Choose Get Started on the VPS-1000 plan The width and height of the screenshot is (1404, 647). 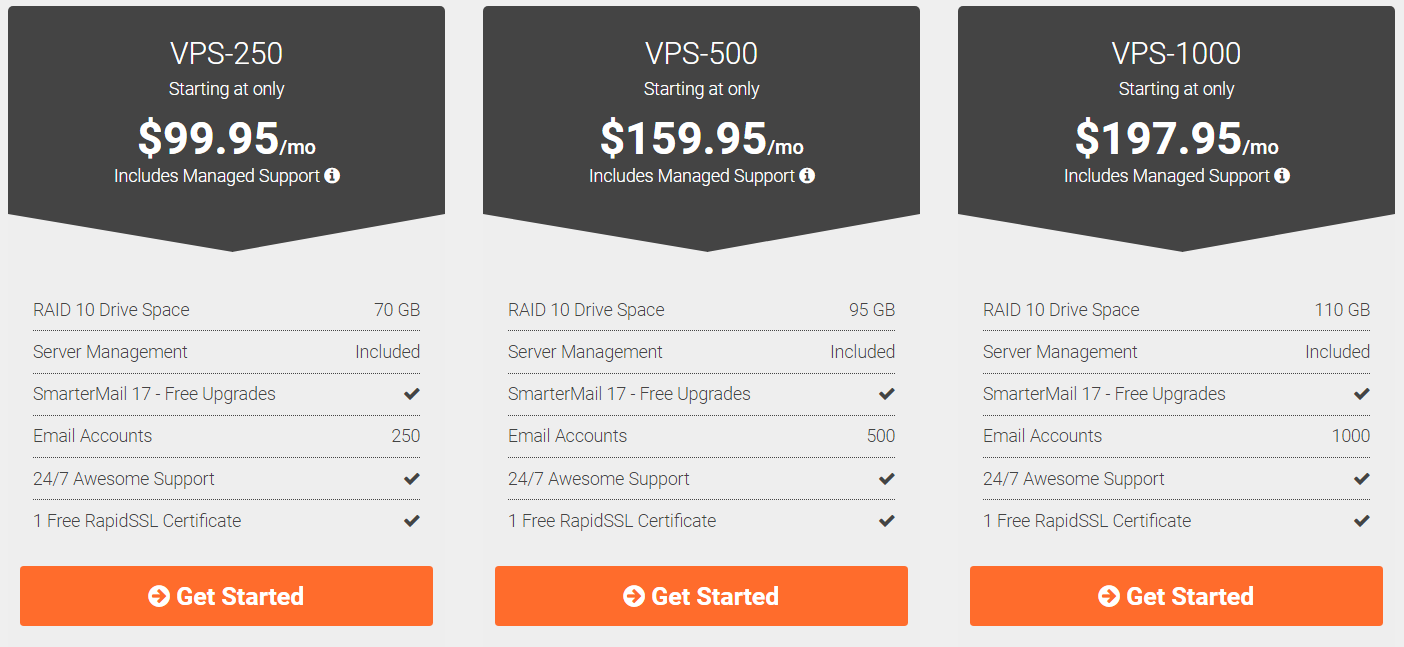(x=1176, y=596)
